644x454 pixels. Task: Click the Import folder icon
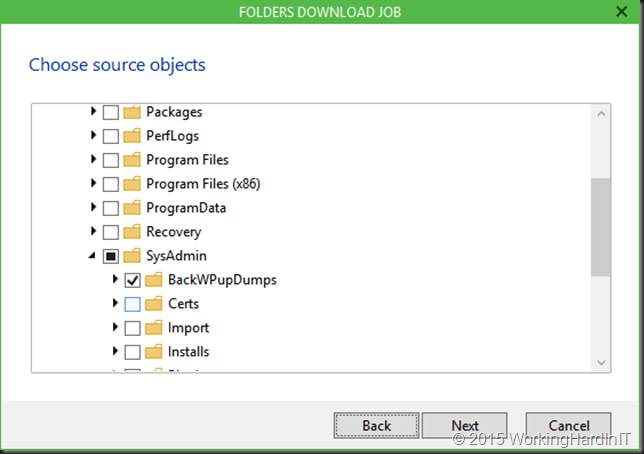click(154, 327)
